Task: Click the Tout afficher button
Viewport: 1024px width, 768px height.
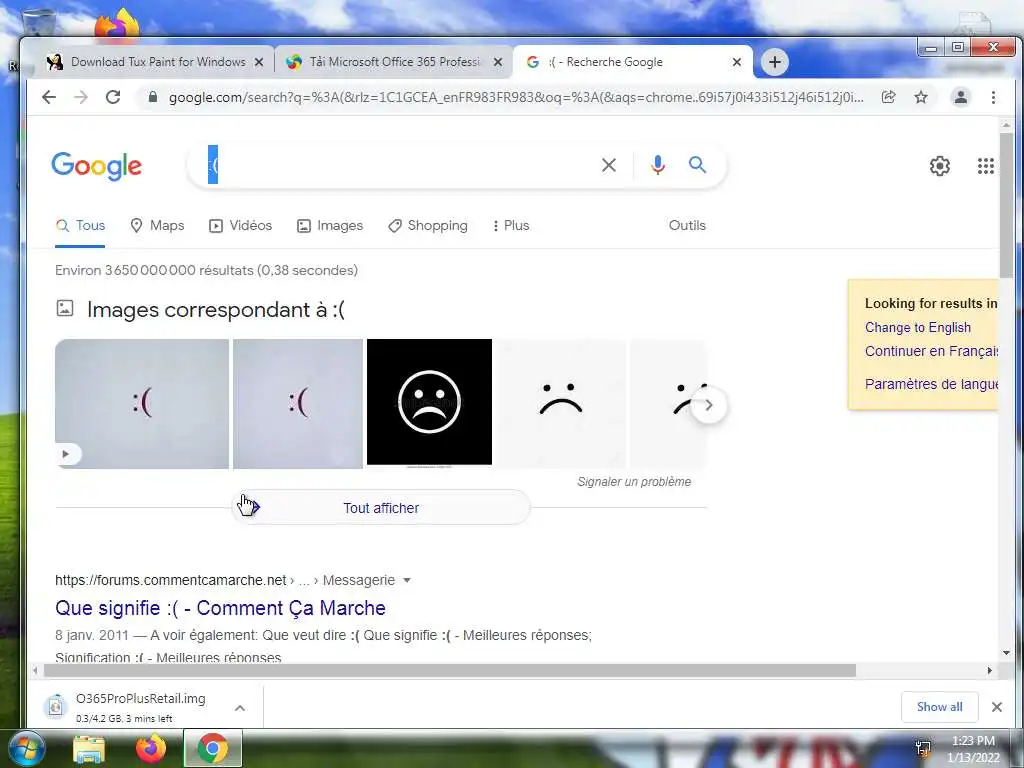Action: click(381, 507)
